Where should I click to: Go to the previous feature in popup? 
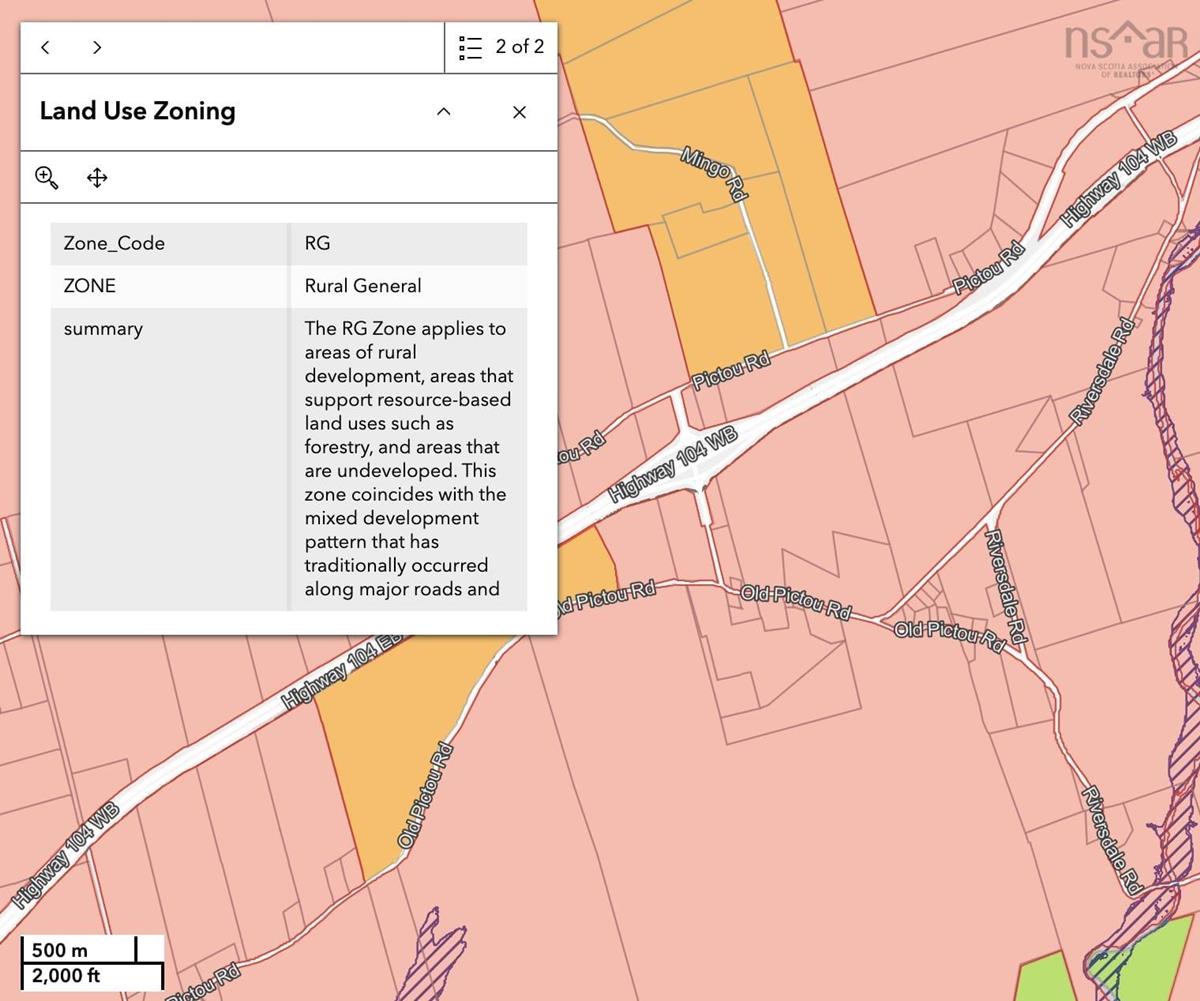[46, 47]
